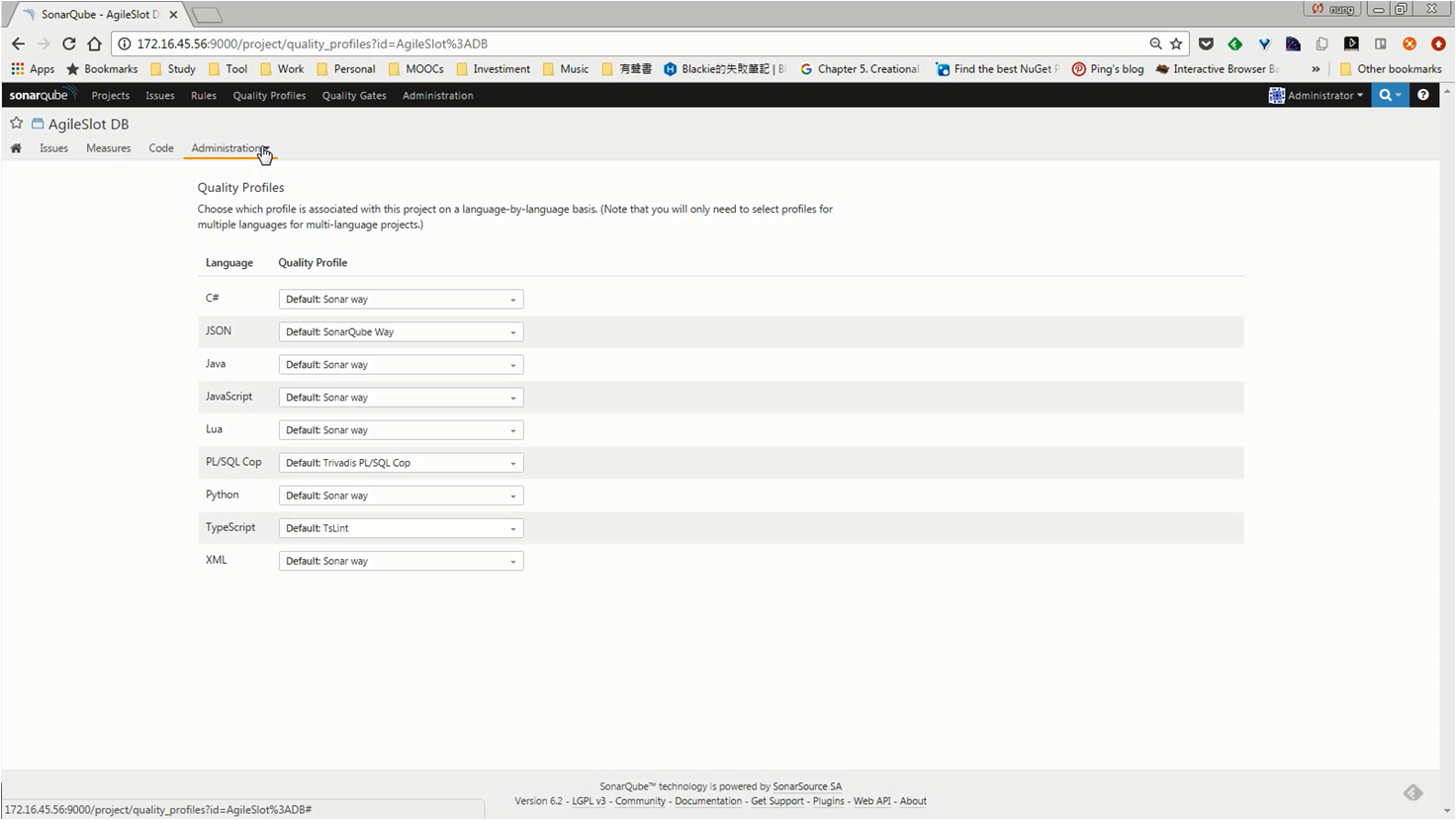Image resolution: width=1456 pixels, height=820 pixels.
Task: Open project Administration tab menu
Action: [229, 148]
